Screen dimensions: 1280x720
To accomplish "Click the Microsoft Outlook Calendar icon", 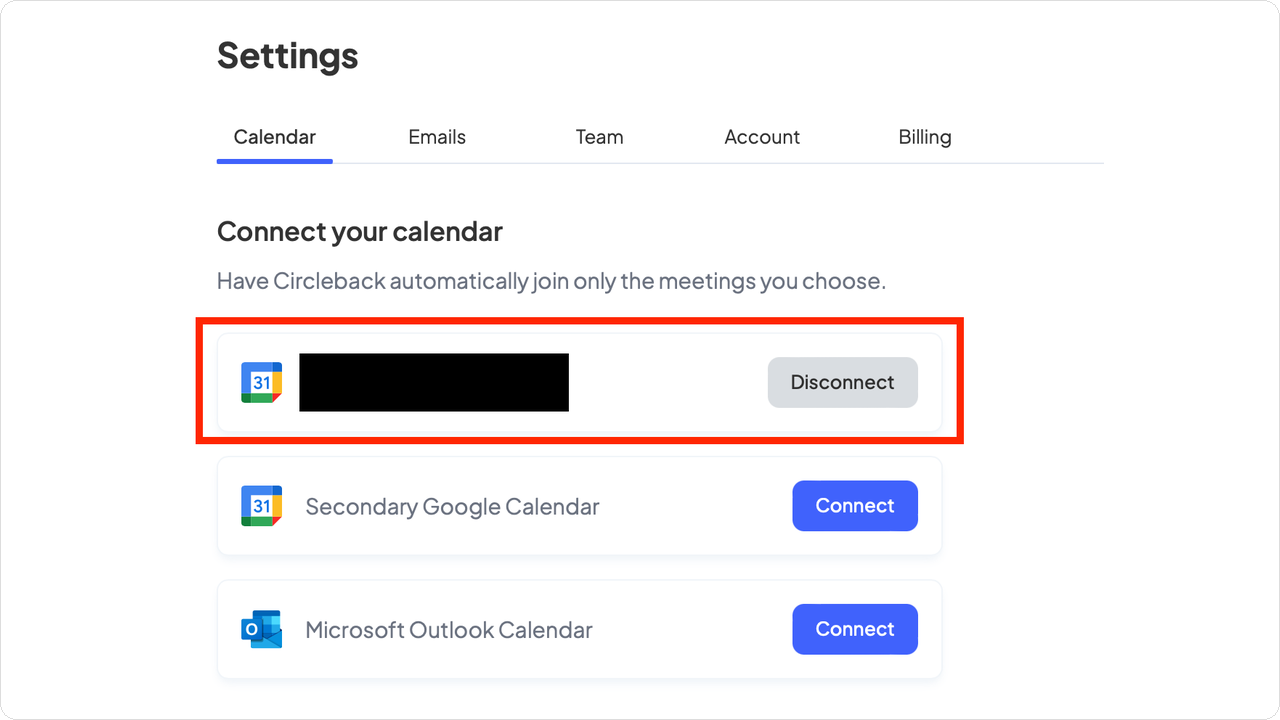I will [x=261, y=629].
